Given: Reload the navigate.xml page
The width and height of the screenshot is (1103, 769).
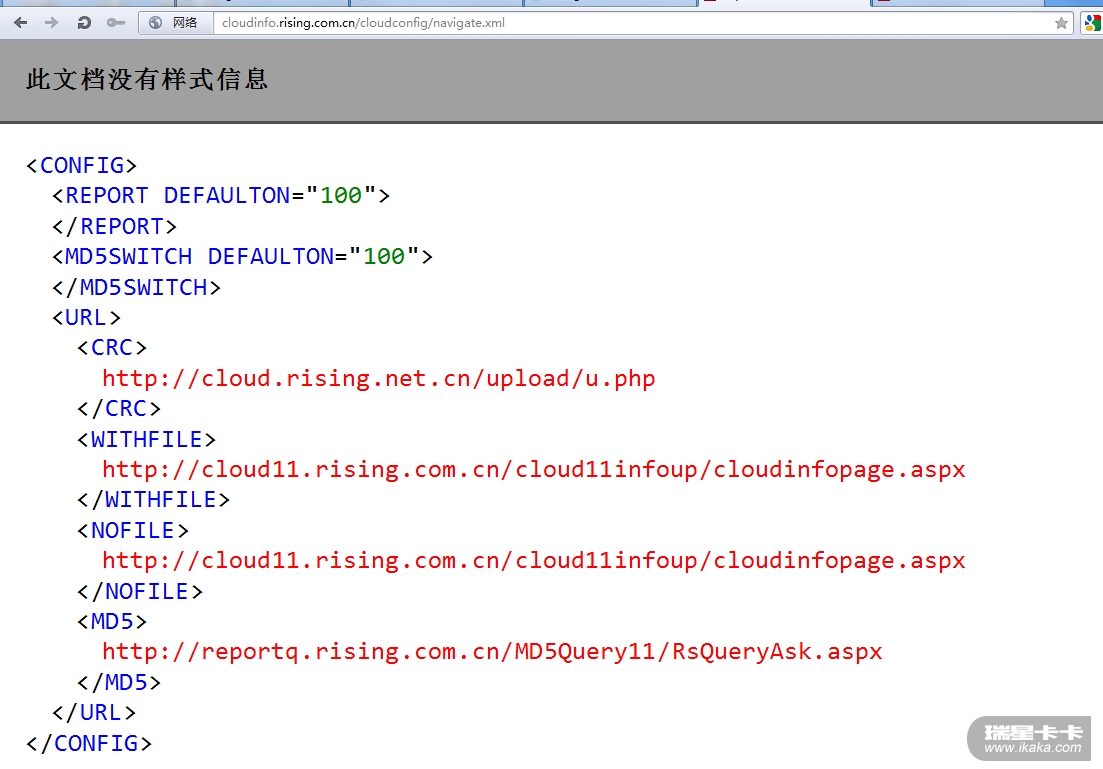Looking at the screenshot, I should [84, 23].
